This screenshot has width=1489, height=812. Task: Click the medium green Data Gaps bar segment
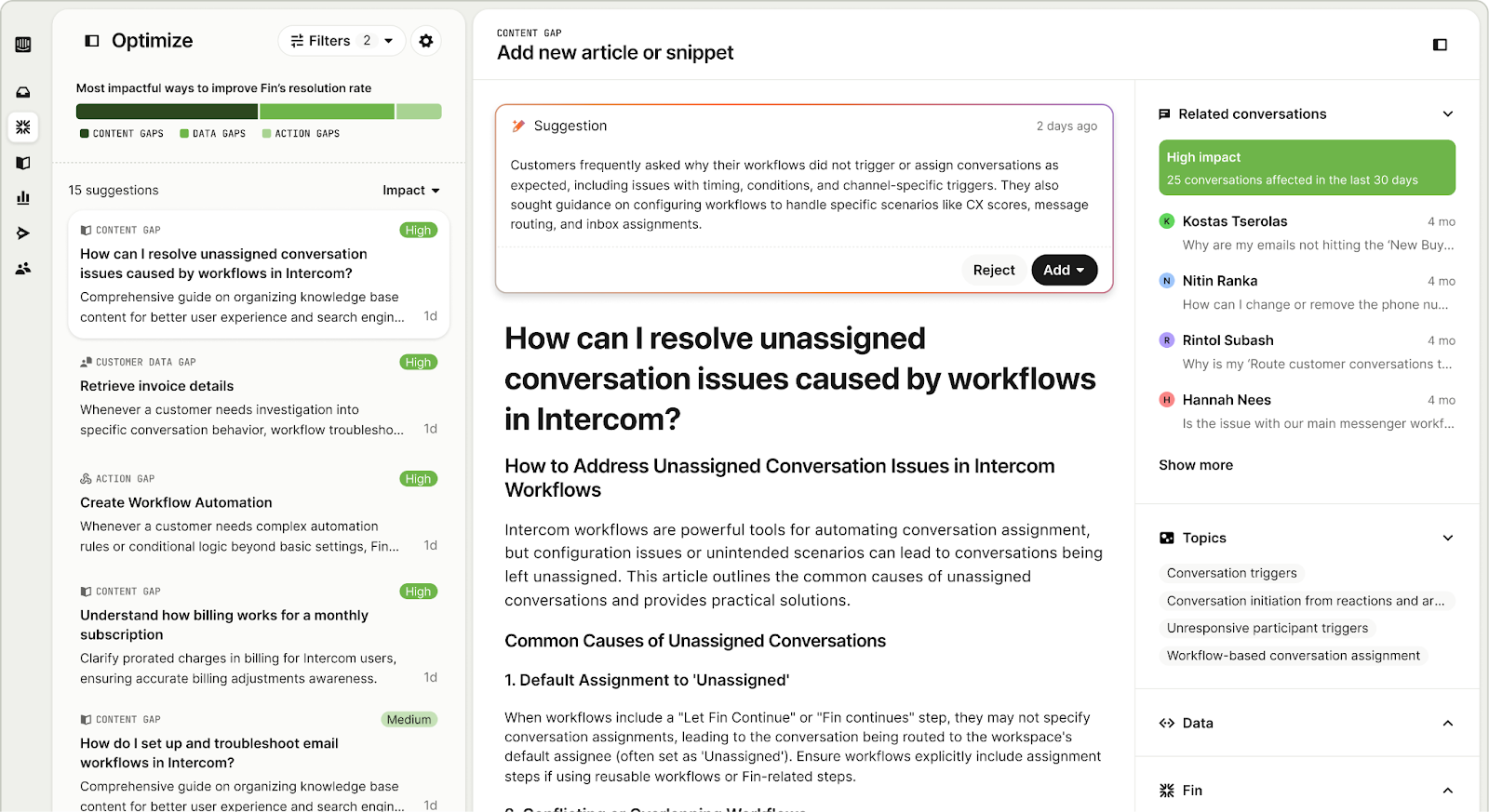[328, 112]
